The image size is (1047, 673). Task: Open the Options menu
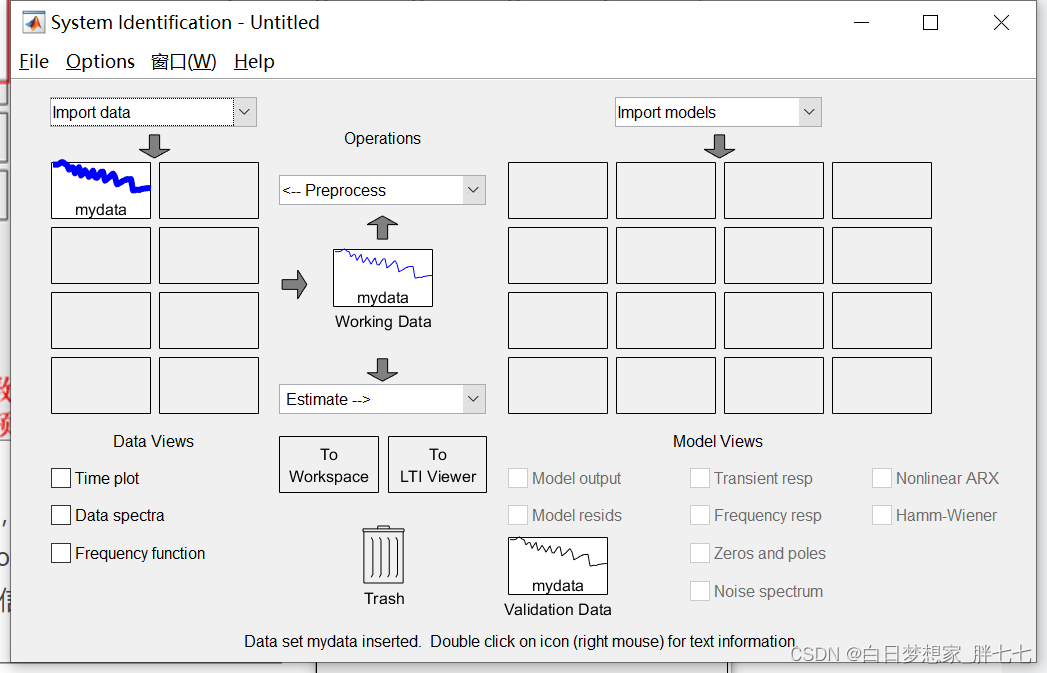click(x=100, y=61)
